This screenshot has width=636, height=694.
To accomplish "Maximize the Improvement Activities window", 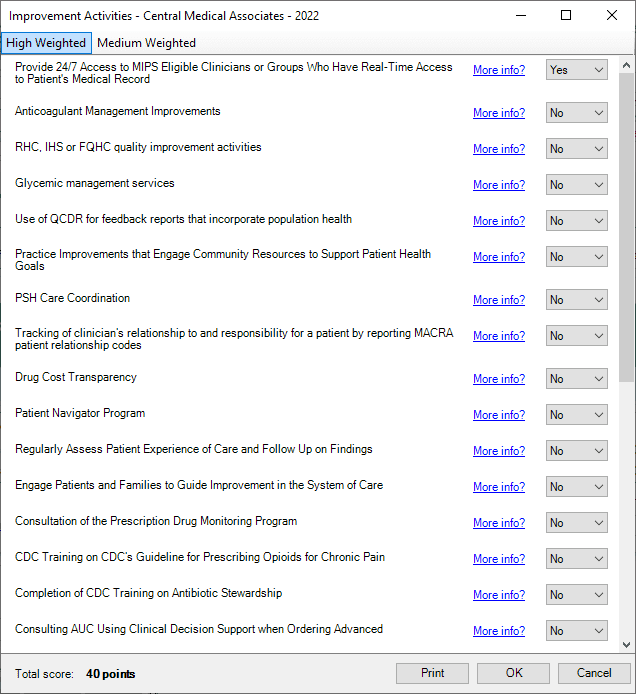I will click(566, 15).
